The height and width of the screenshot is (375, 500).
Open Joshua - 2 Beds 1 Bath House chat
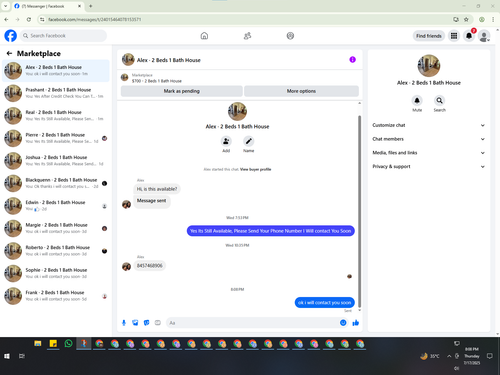[x=56, y=160]
